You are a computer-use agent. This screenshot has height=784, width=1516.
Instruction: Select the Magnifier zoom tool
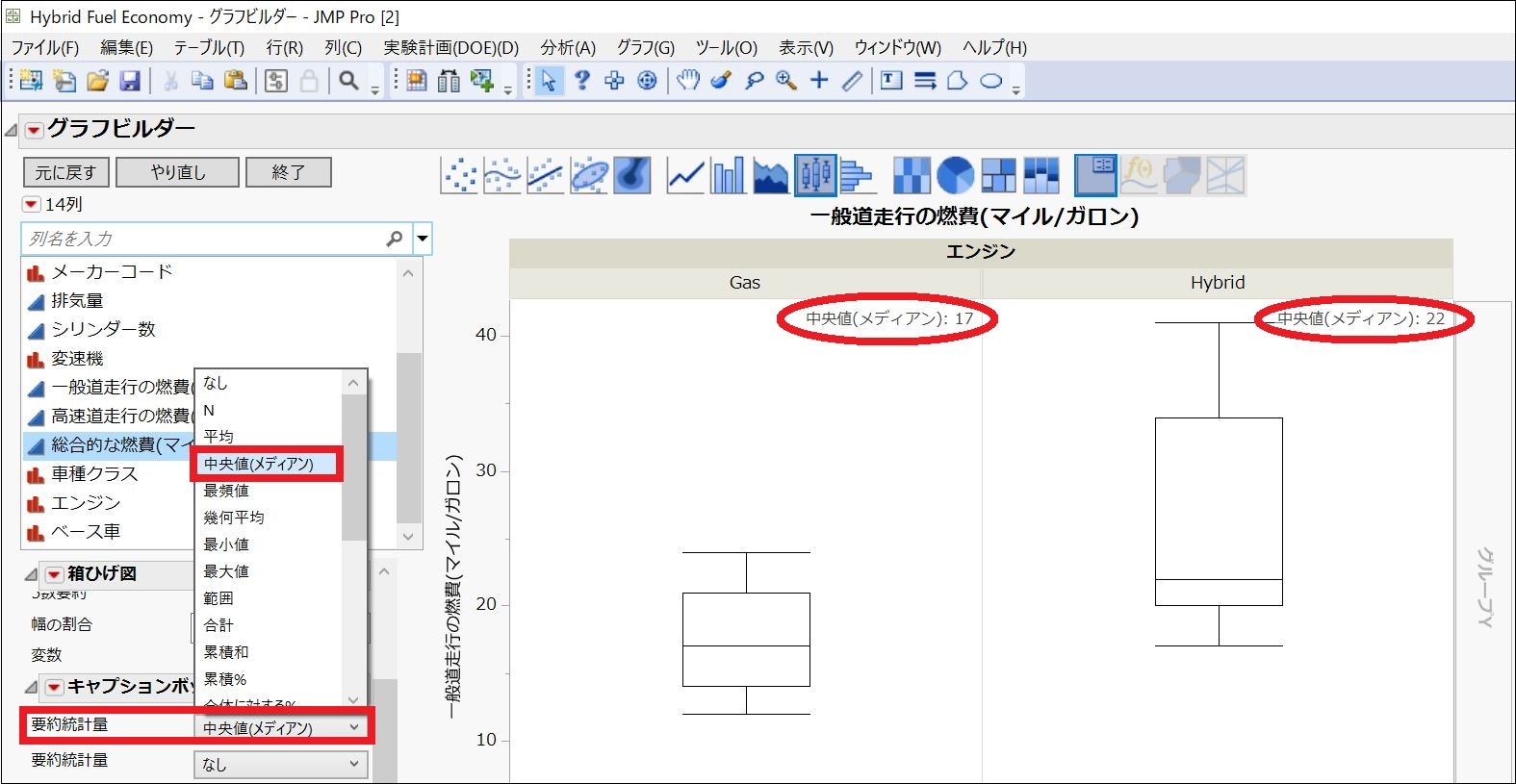tap(786, 81)
